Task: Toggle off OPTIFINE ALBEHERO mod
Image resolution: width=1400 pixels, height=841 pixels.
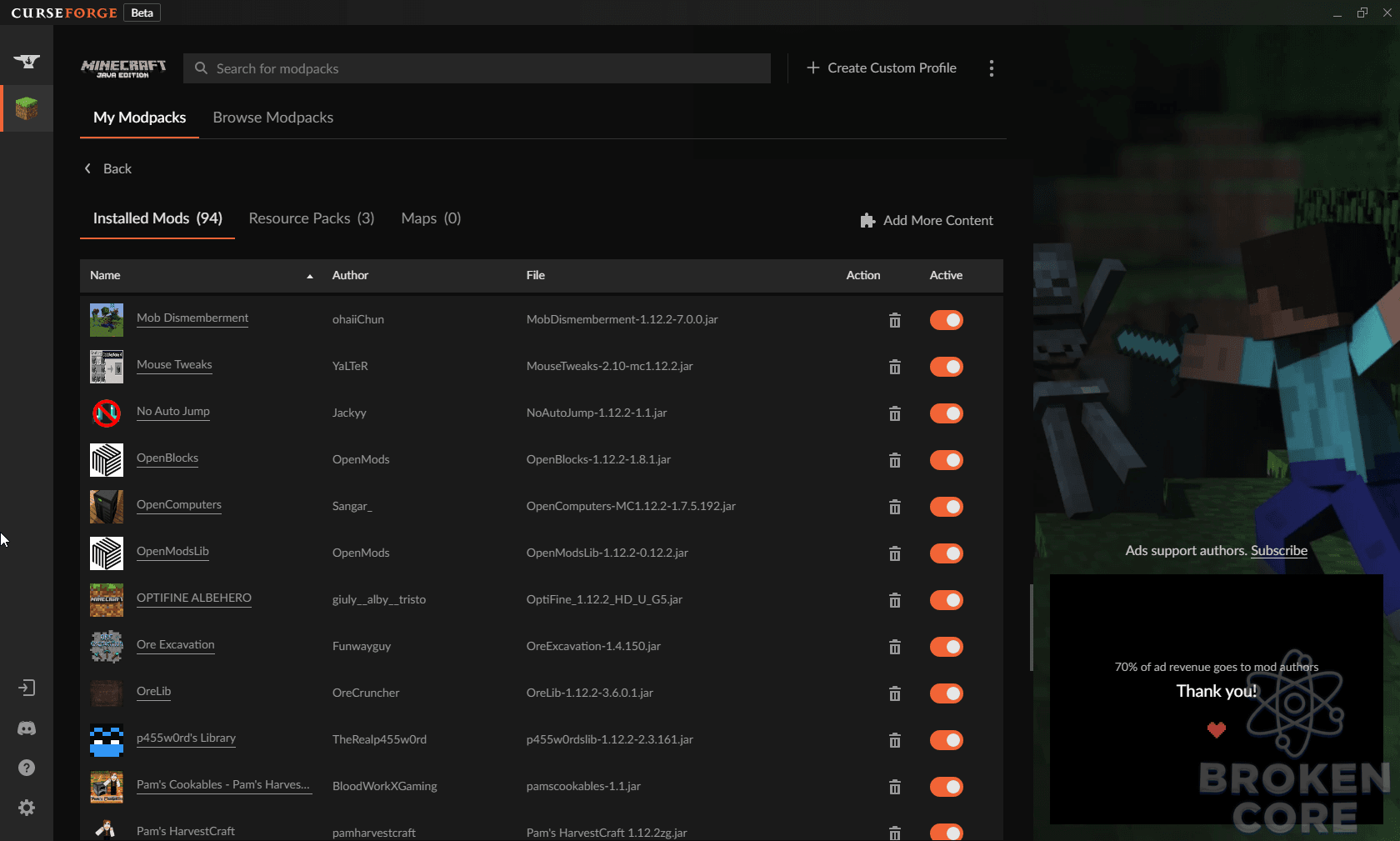Action: pyautogui.click(x=947, y=600)
